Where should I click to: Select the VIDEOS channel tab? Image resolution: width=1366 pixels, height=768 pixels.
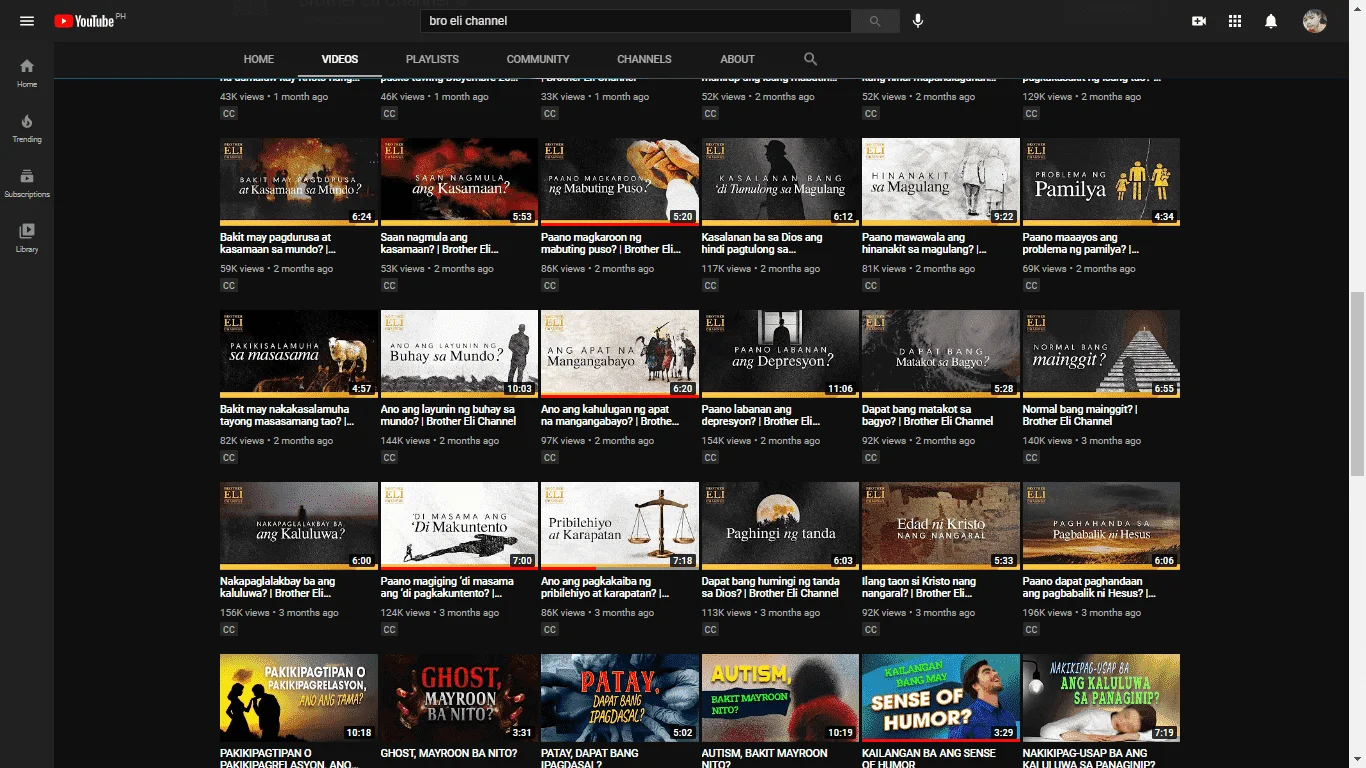340,59
